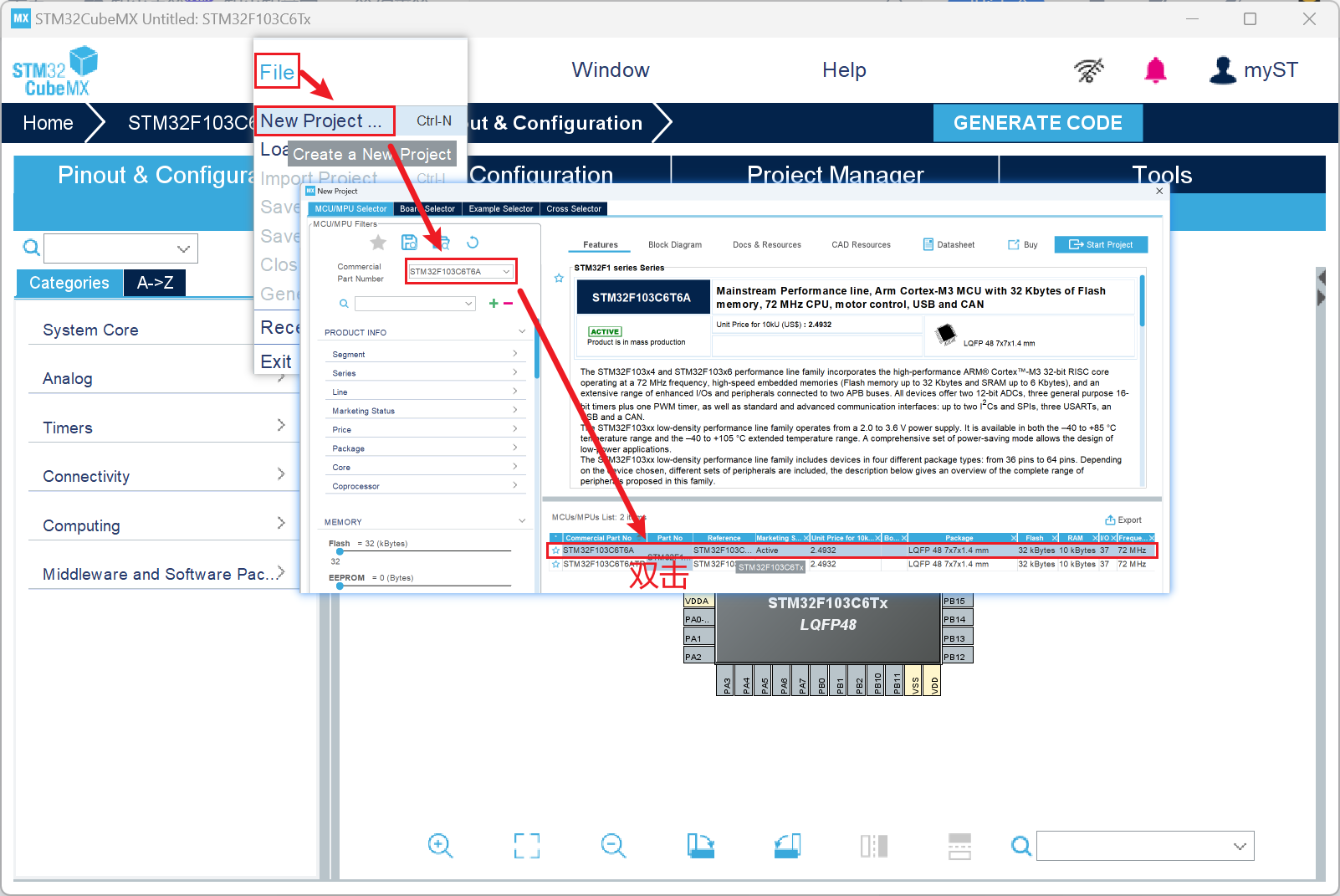The image size is (1340, 896).
Task: Zoom in on the pinout view
Action: point(440,846)
